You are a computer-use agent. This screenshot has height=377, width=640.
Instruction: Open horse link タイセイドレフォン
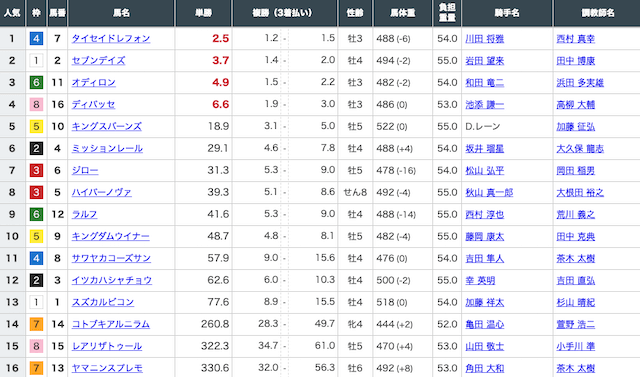(x=111, y=38)
